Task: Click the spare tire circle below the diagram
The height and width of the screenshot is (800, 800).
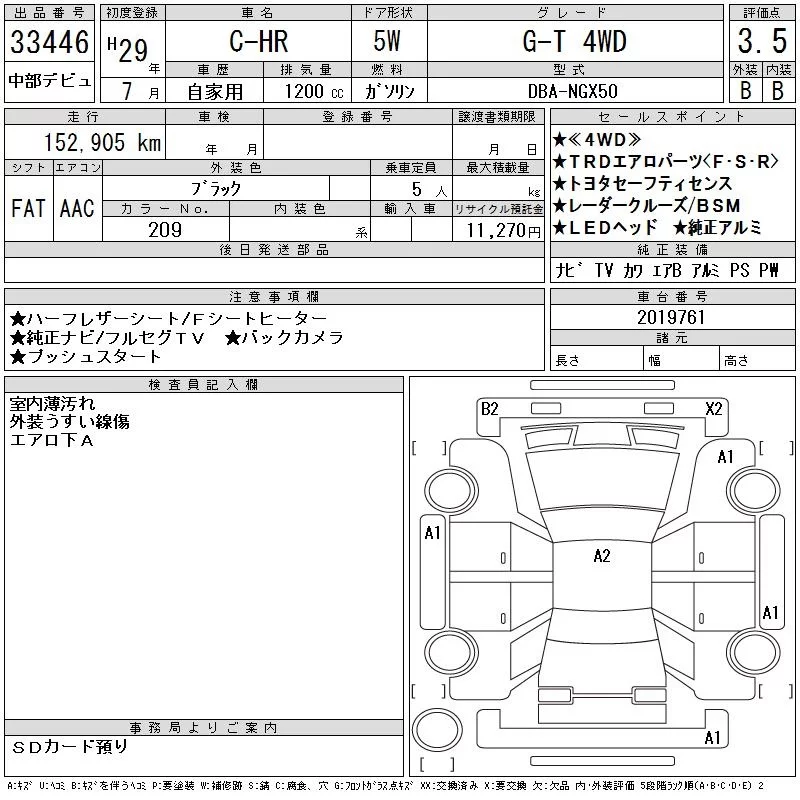Action: point(437,730)
